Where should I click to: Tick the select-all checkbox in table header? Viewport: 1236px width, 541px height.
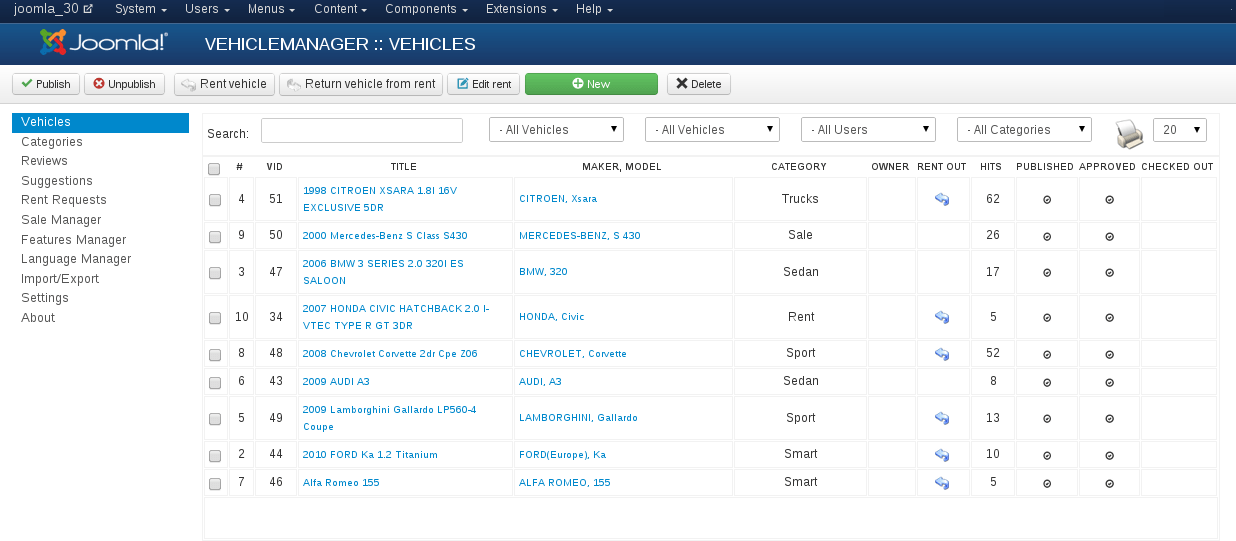click(214, 168)
